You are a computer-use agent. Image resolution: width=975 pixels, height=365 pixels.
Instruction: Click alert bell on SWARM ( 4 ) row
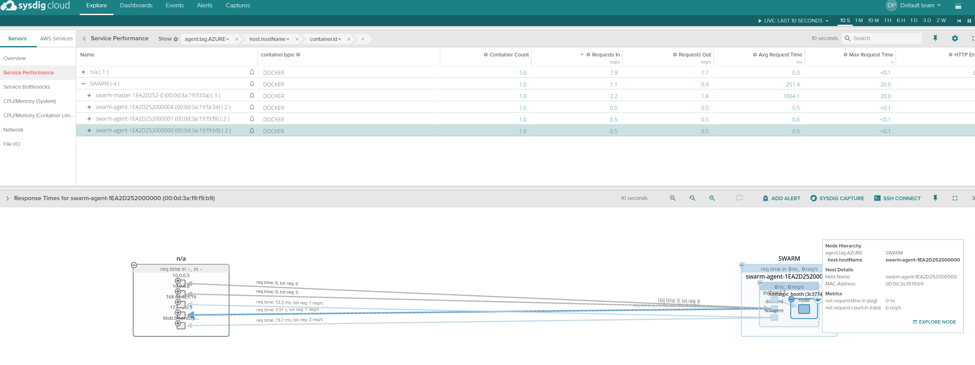click(x=252, y=84)
